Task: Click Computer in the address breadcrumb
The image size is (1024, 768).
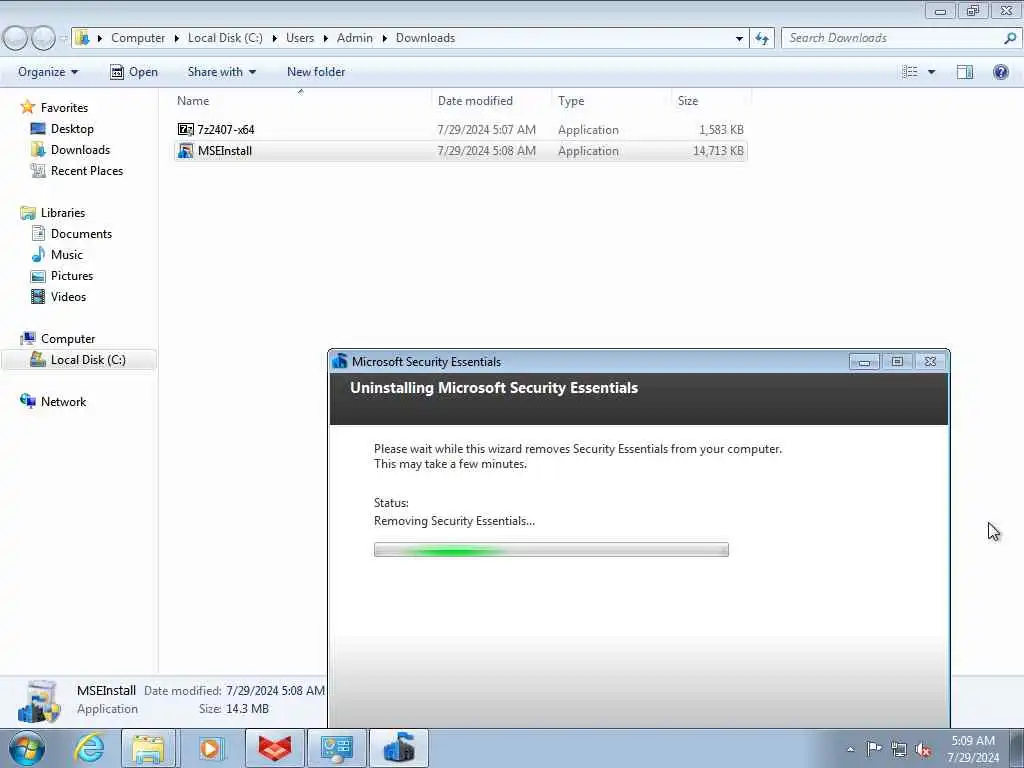Action: pyautogui.click(x=138, y=38)
